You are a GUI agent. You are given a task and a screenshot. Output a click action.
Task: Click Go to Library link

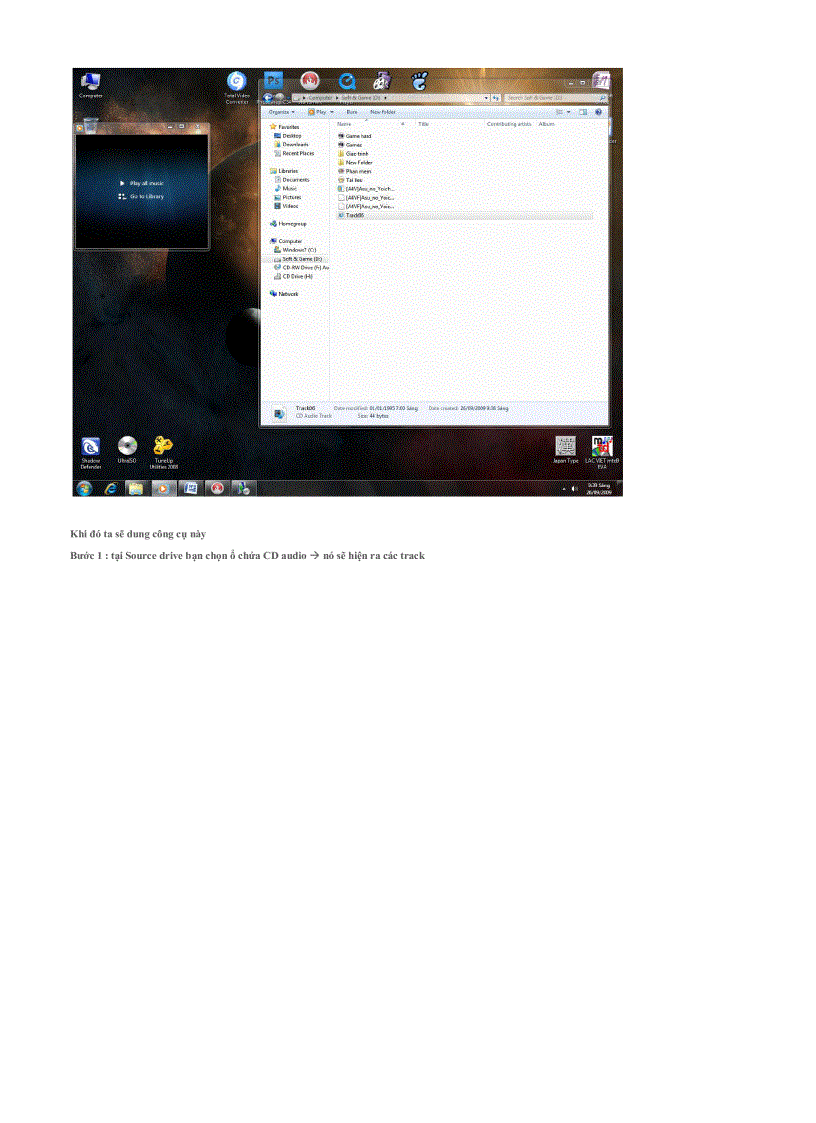[146, 196]
